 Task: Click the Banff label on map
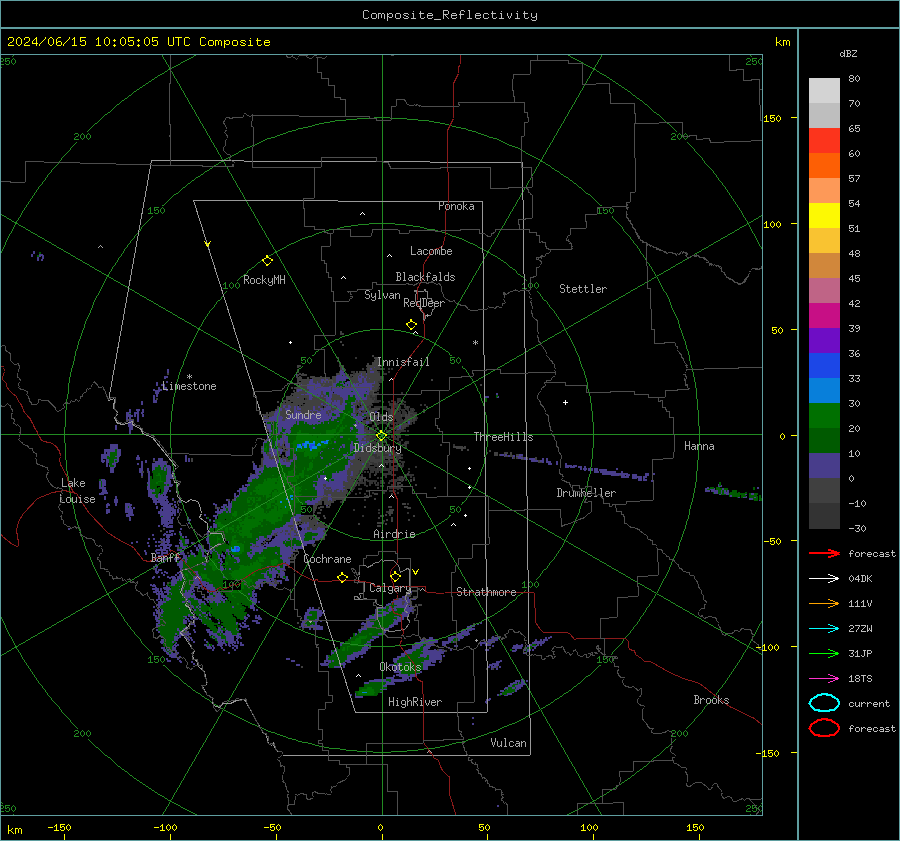165,557
